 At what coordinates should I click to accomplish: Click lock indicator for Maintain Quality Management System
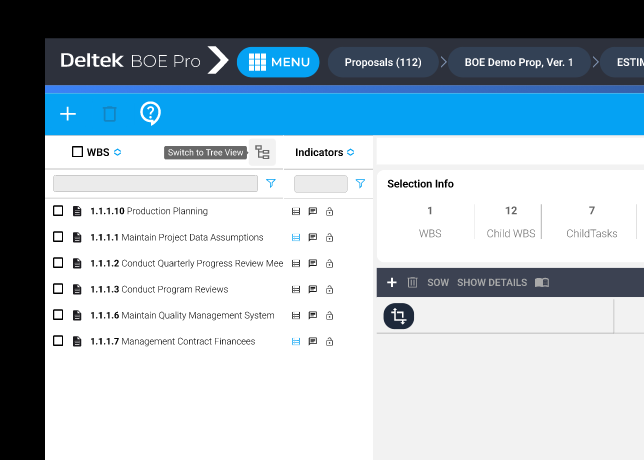tap(329, 315)
